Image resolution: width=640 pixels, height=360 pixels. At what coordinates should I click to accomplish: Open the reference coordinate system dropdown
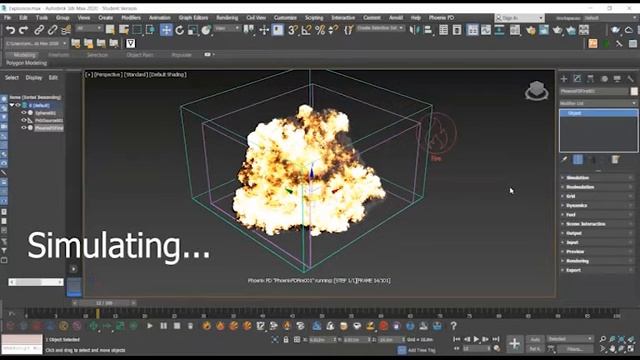pos(227,28)
